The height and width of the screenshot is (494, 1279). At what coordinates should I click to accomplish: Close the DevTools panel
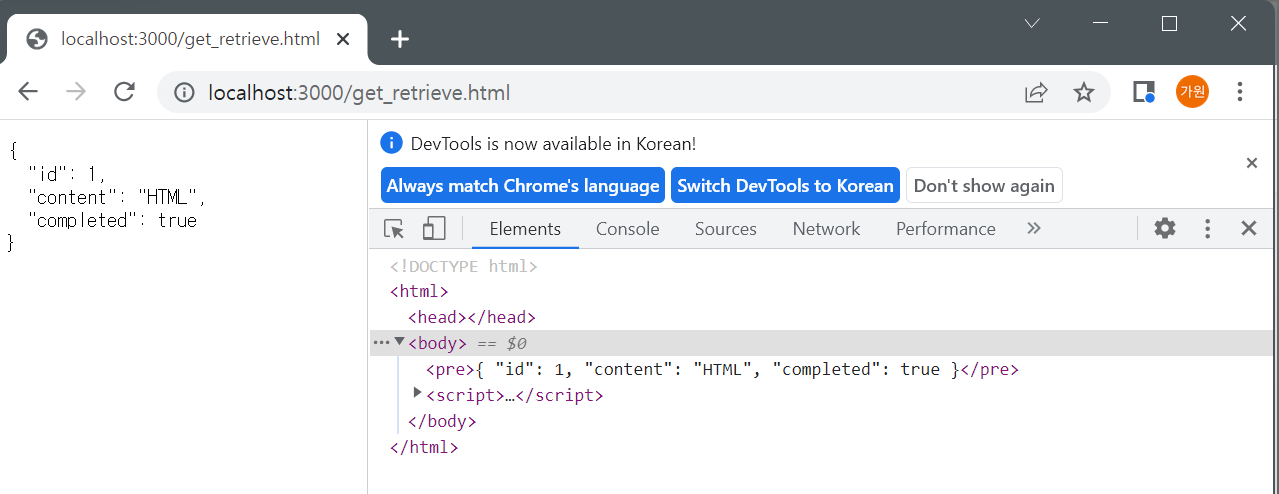(1249, 228)
